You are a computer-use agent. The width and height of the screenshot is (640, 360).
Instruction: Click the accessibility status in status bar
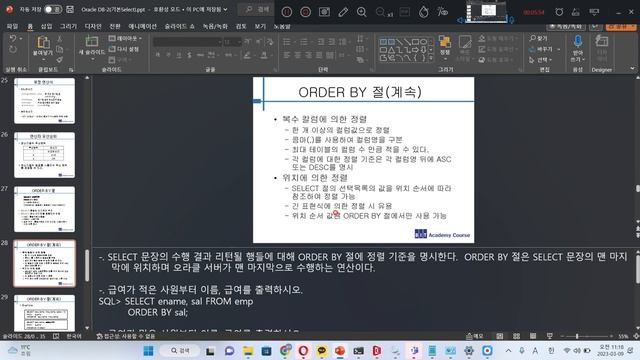click(x=125, y=336)
